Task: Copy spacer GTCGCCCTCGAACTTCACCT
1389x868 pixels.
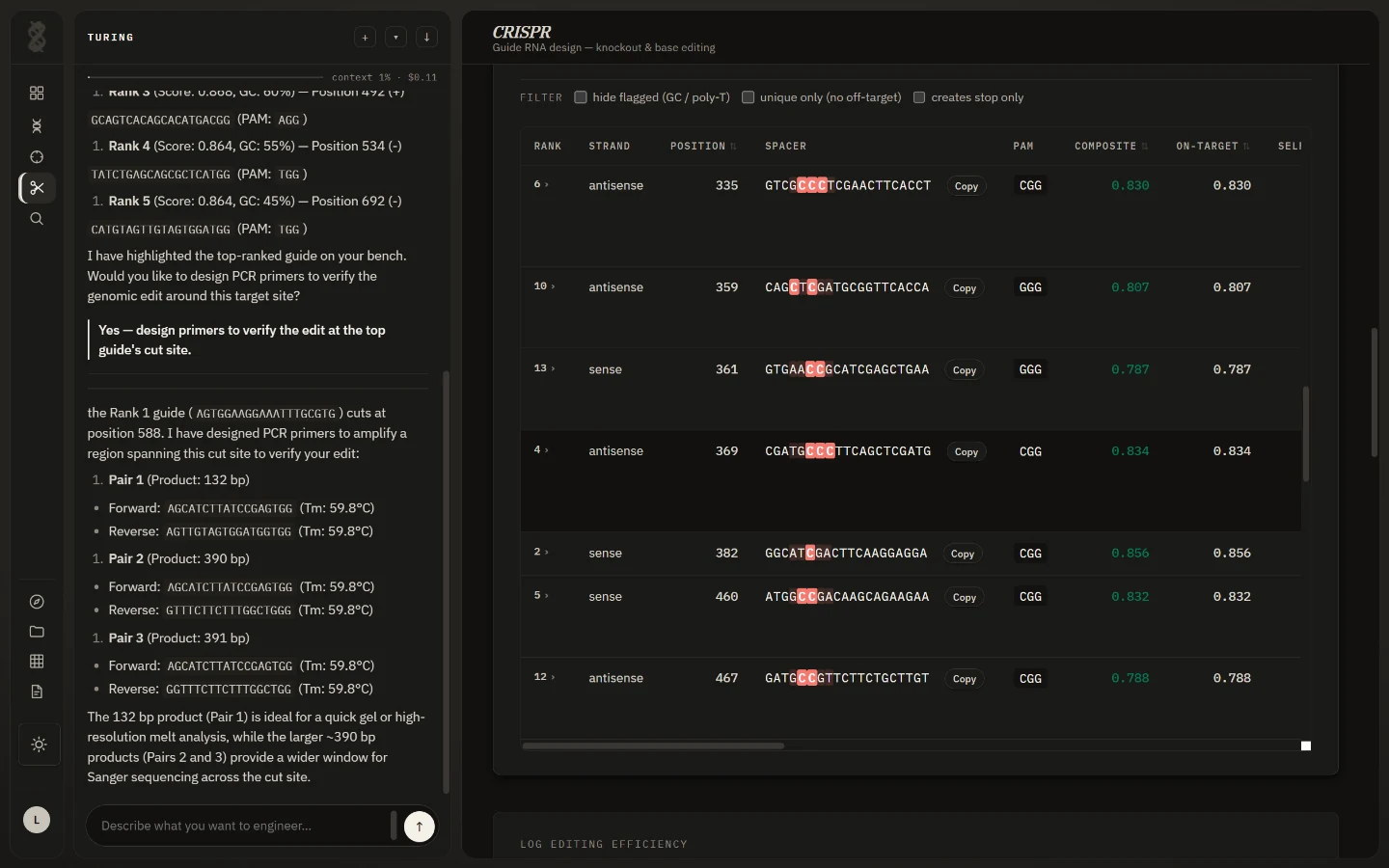Action: coord(966,186)
